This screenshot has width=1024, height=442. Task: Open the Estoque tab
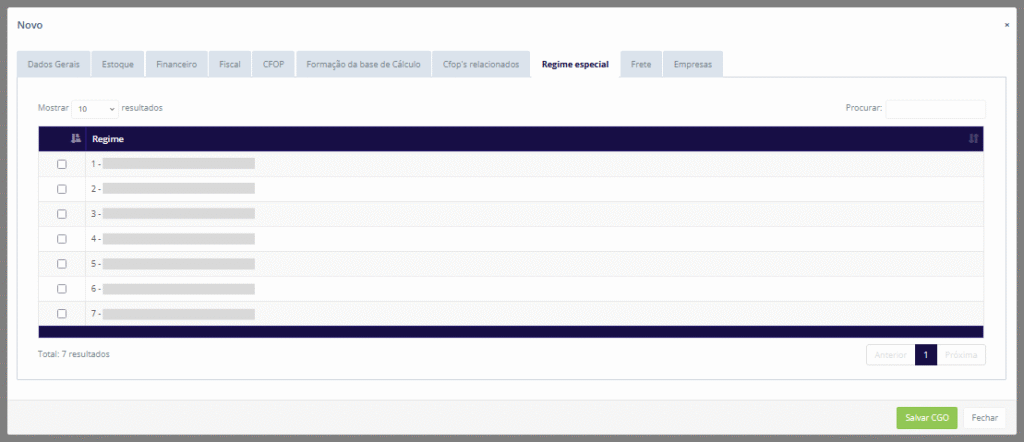(x=118, y=64)
